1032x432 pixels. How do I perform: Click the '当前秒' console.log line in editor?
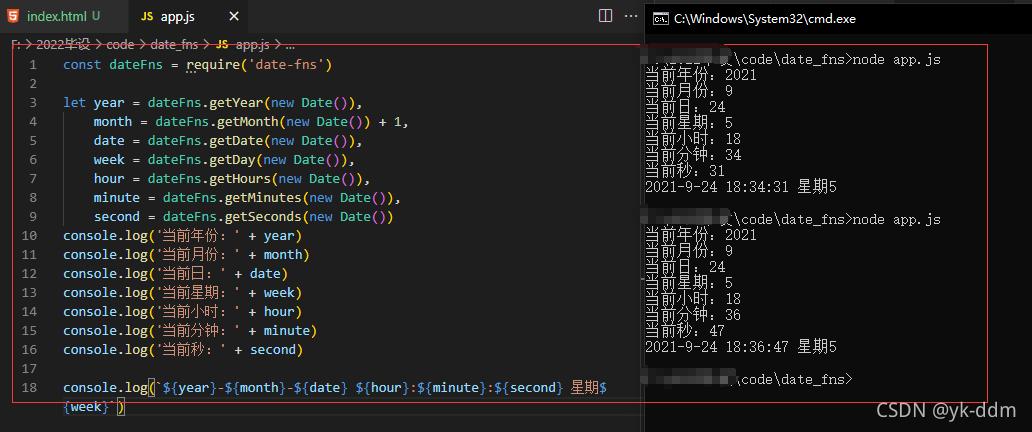[183, 350]
